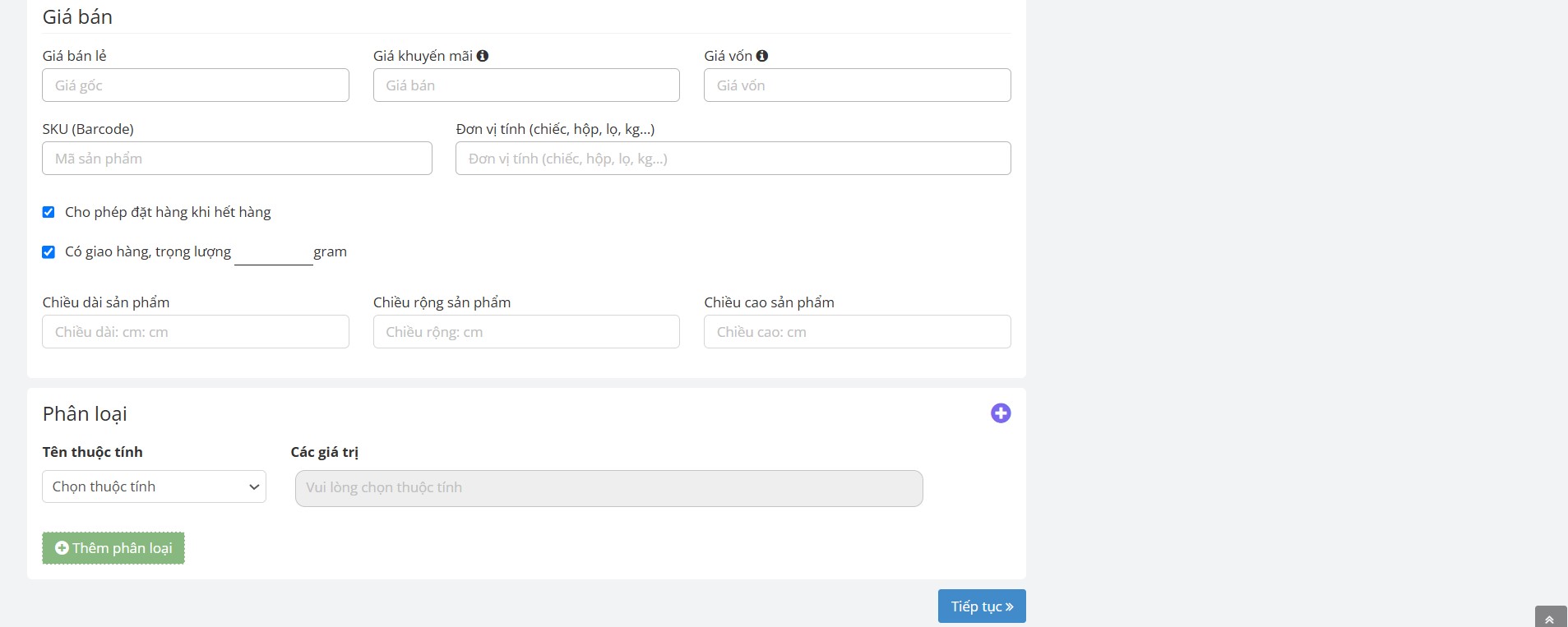Click the Các giá trị values field

(x=608, y=488)
